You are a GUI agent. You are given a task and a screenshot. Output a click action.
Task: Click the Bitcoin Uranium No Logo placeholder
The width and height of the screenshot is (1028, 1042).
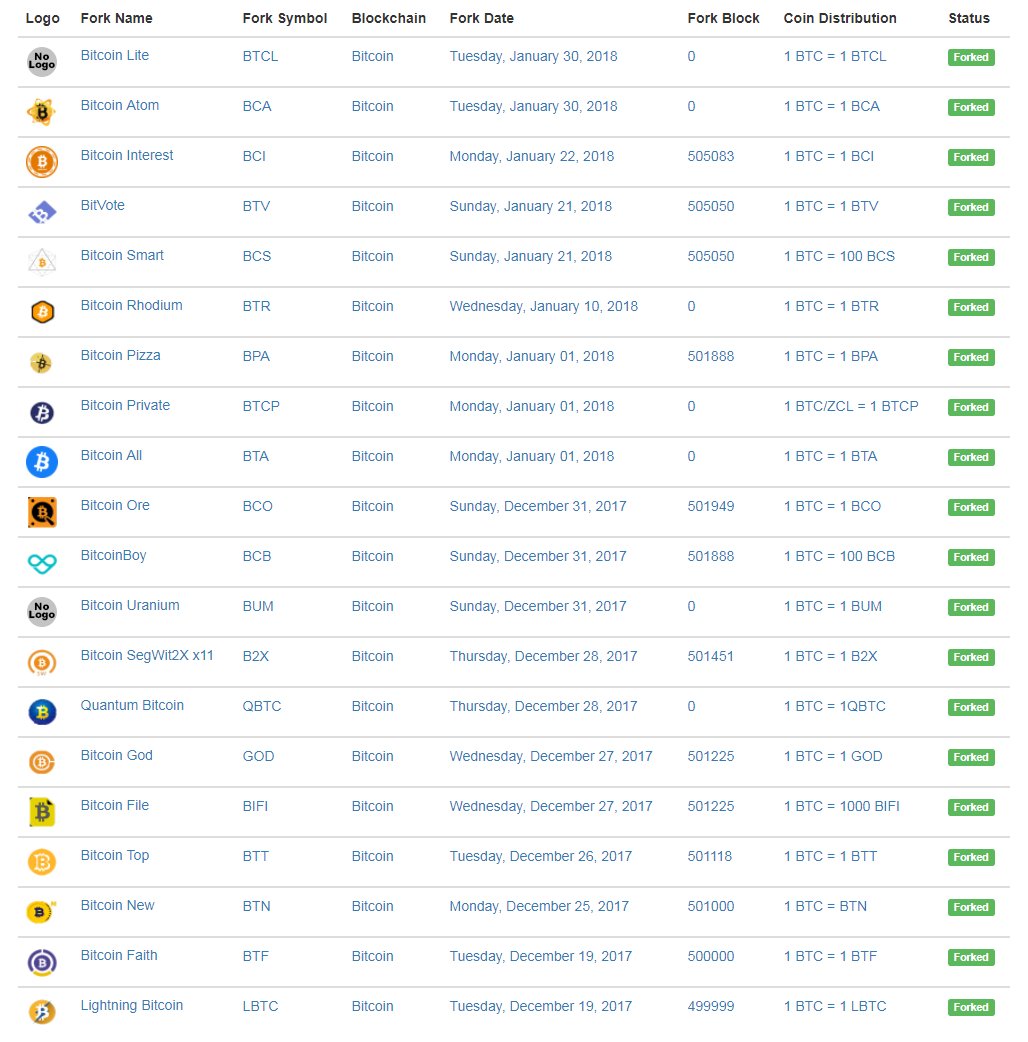click(x=42, y=611)
